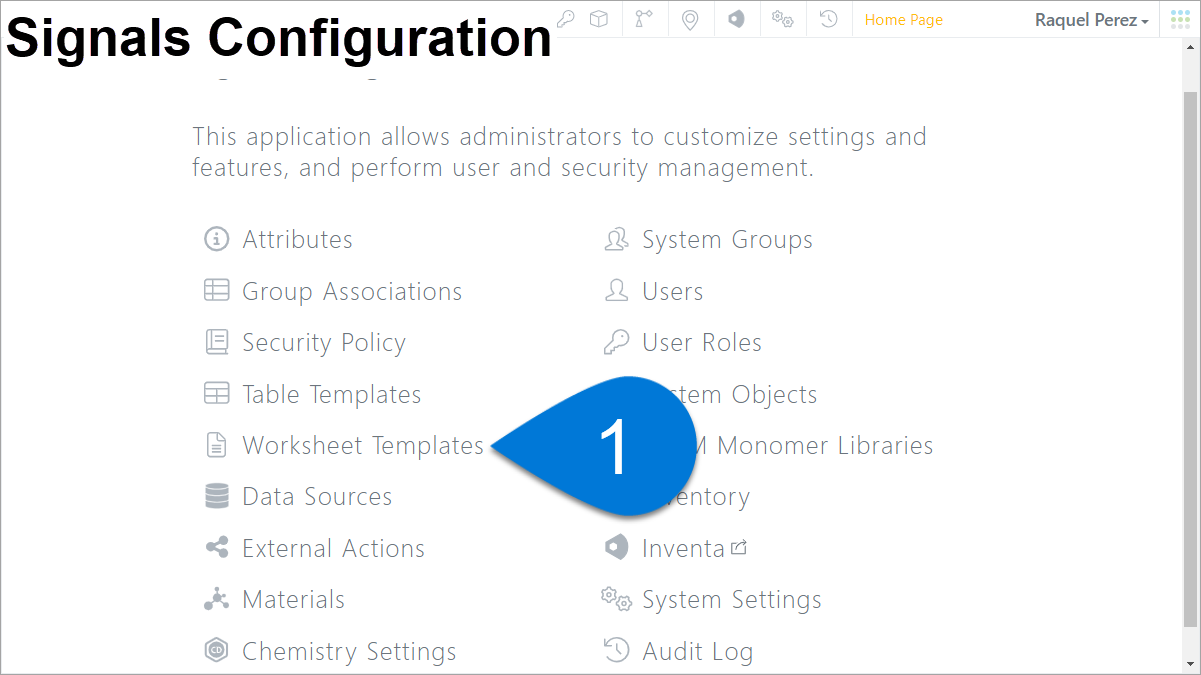Click the Group Associations list icon

point(216,291)
